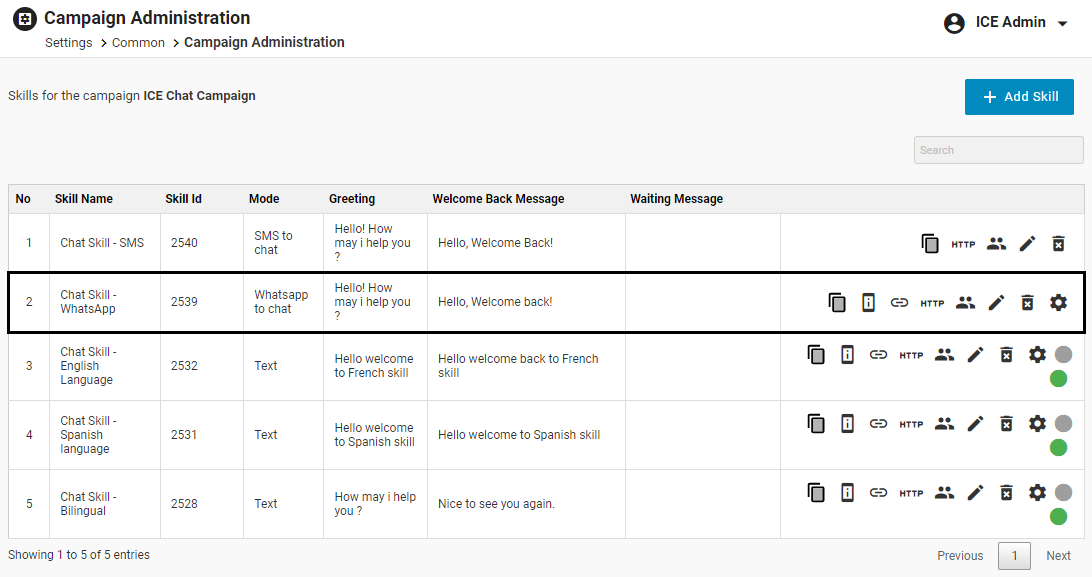Sort the table by Skill Name column
1092x577 pixels.
click(84, 199)
